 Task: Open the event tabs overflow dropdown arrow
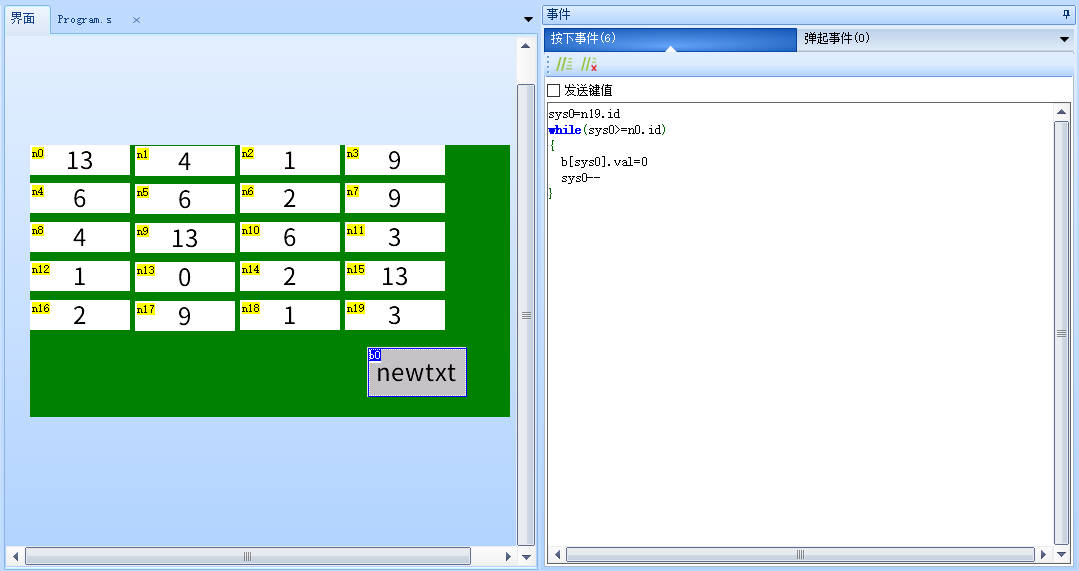click(x=1064, y=39)
